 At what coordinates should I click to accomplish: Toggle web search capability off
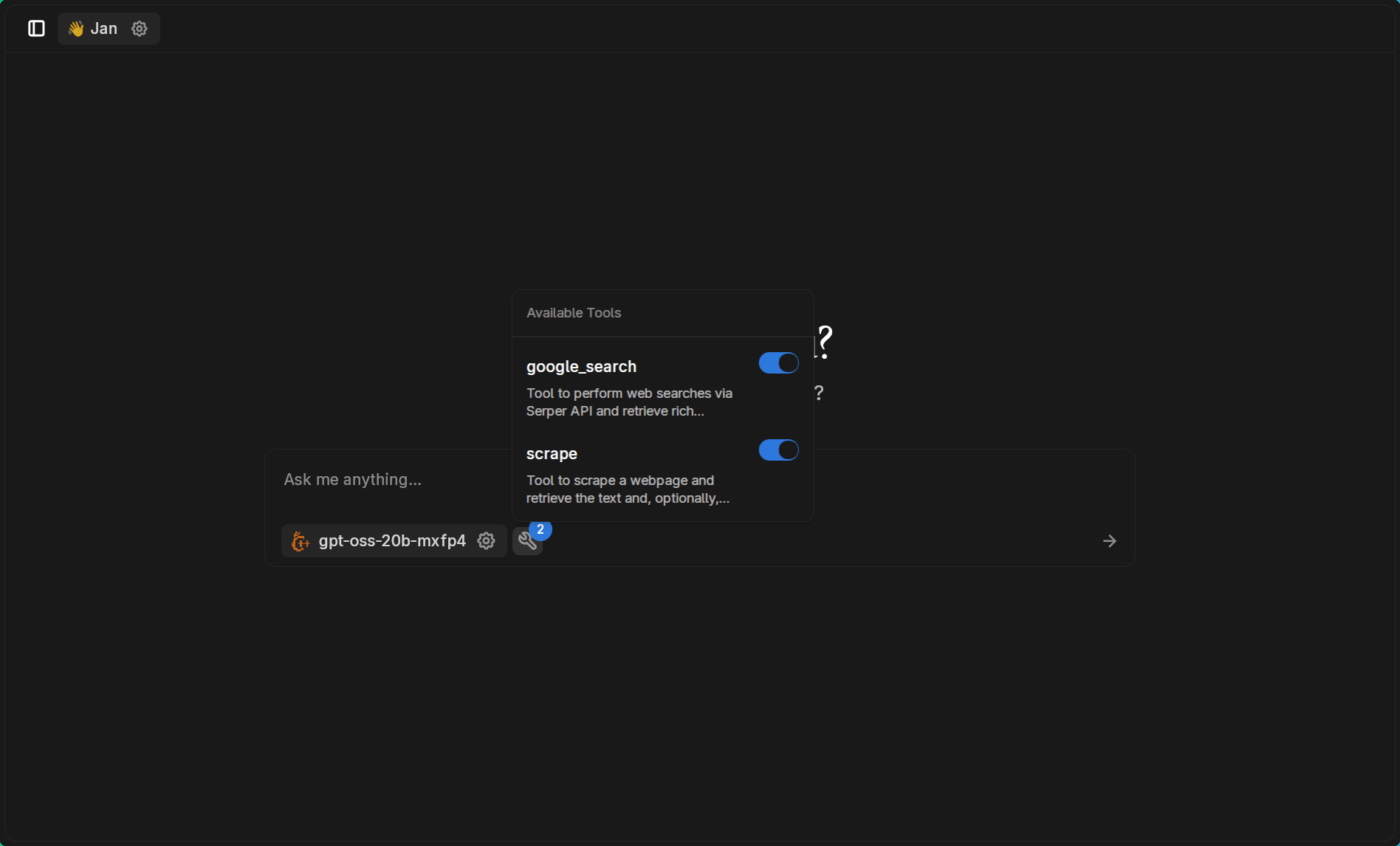(778, 362)
